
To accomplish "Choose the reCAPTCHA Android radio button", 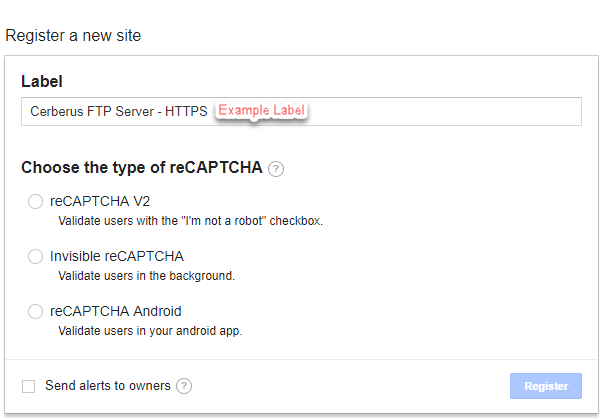I will 35,311.
